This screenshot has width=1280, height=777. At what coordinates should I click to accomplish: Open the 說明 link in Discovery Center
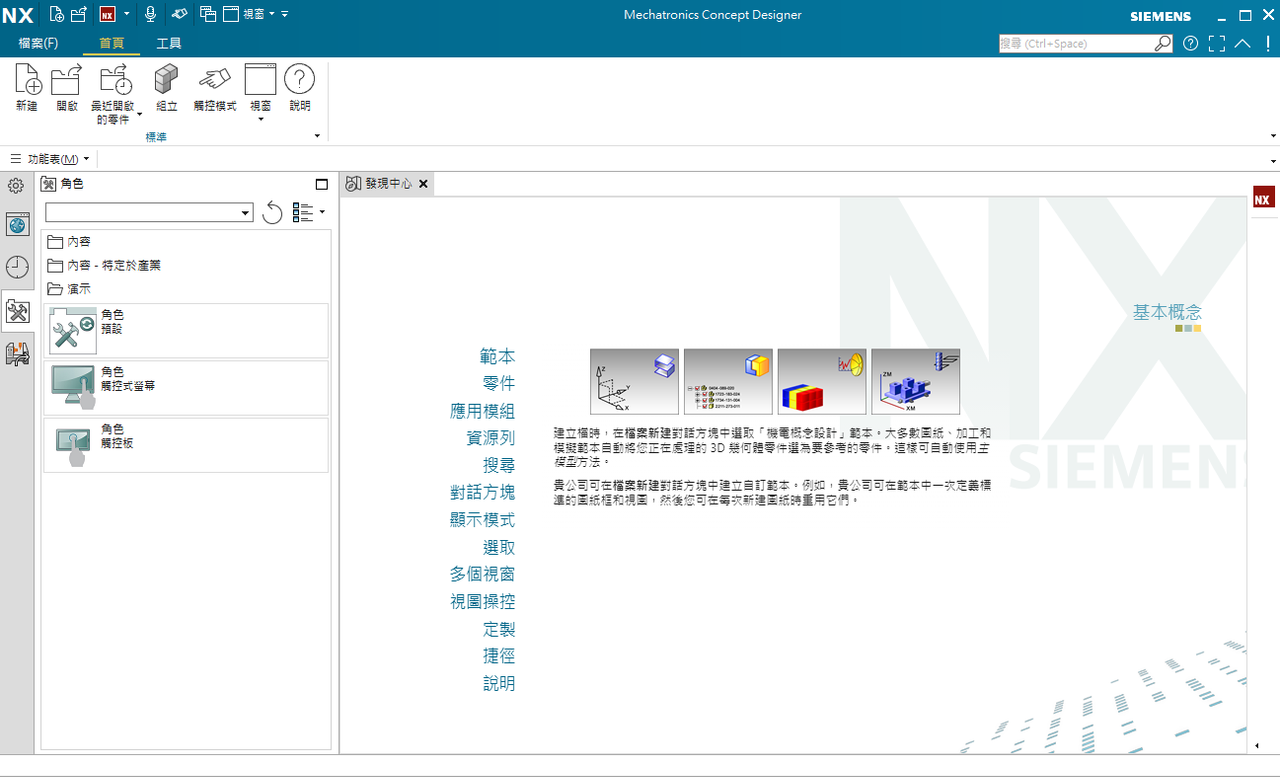click(x=499, y=683)
